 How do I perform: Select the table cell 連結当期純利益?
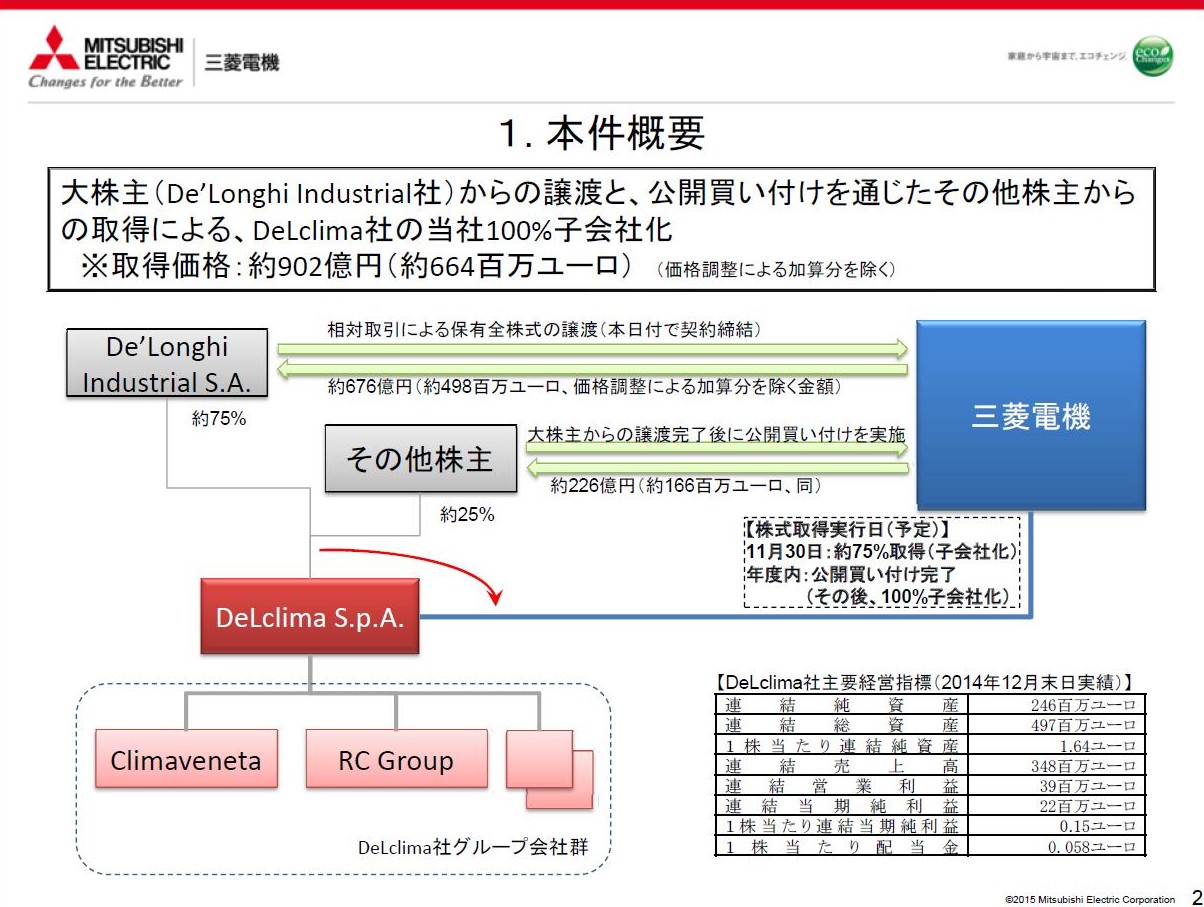[842, 805]
